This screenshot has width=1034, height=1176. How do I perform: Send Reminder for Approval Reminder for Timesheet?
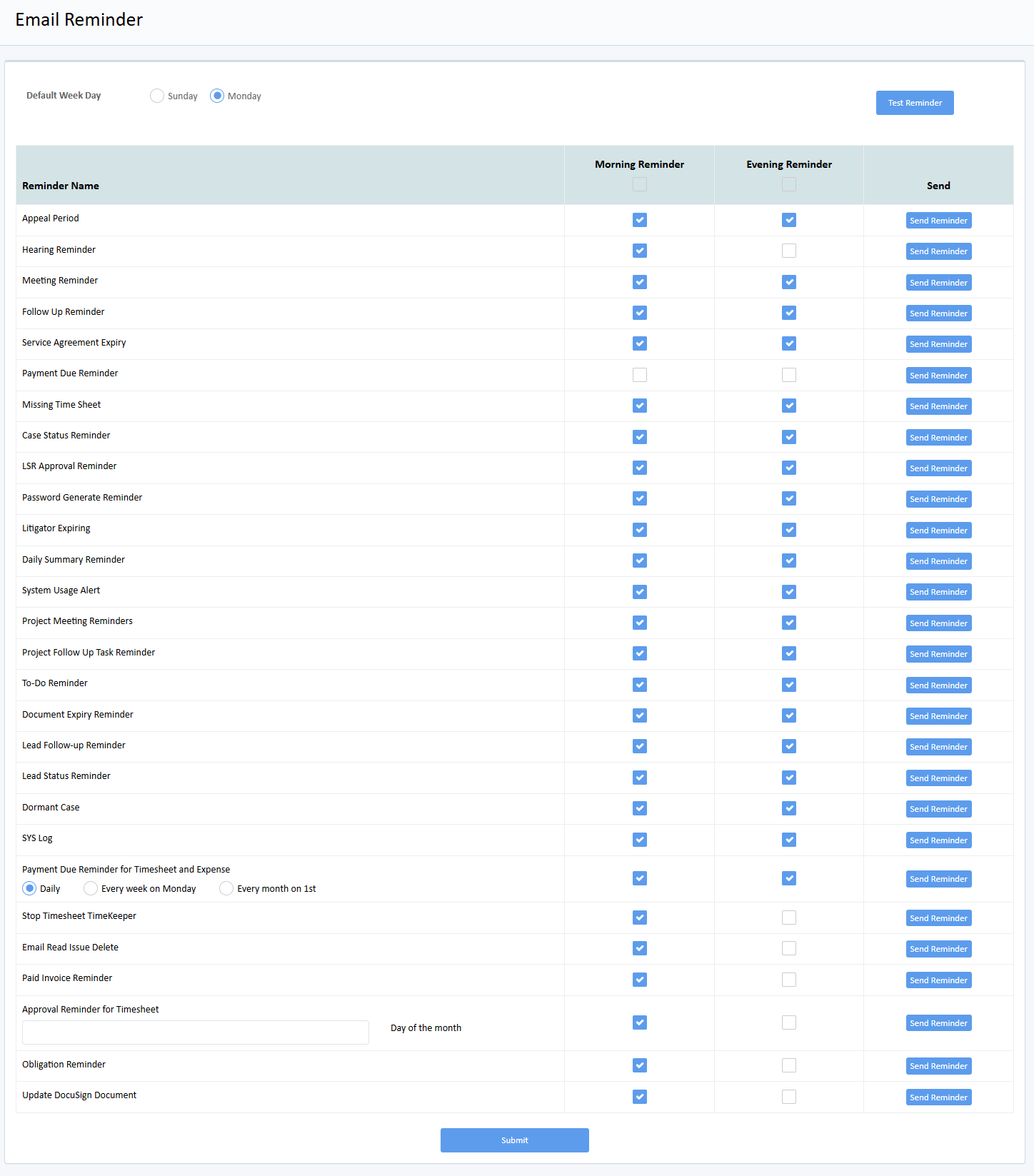[938, 1023]
